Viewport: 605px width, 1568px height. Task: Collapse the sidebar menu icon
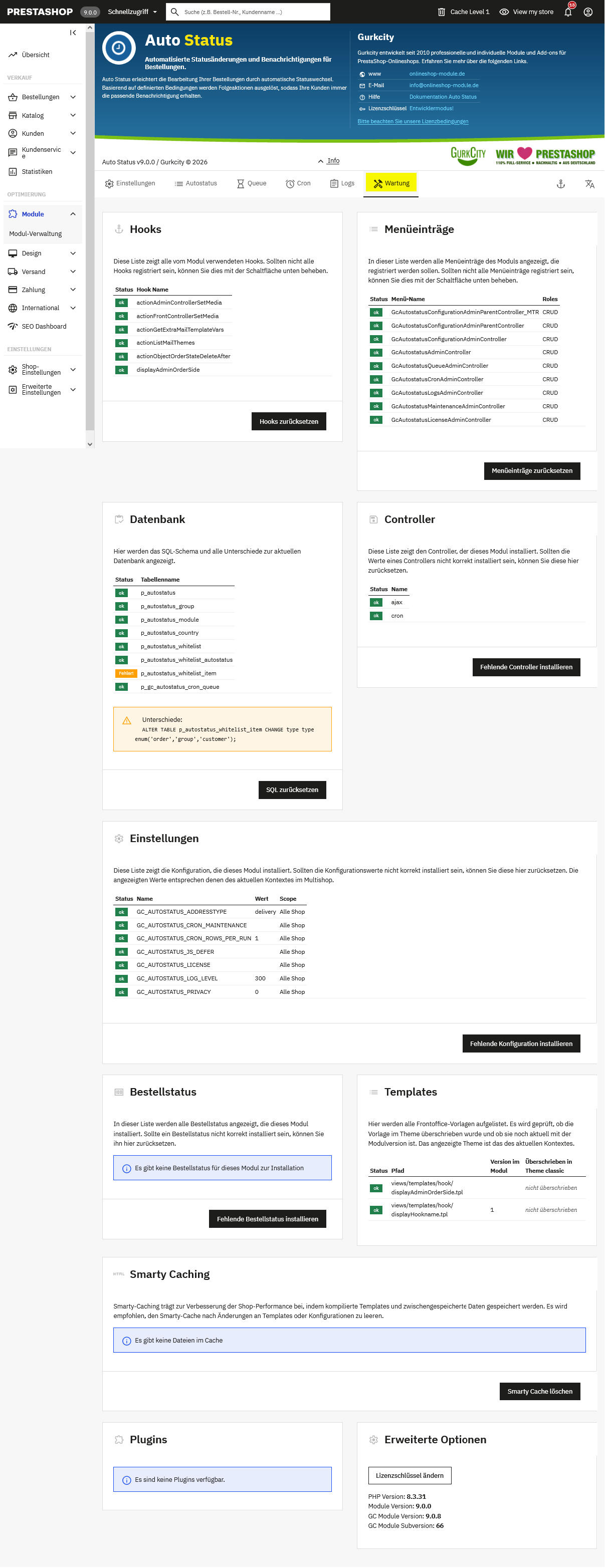pos(73,33)
